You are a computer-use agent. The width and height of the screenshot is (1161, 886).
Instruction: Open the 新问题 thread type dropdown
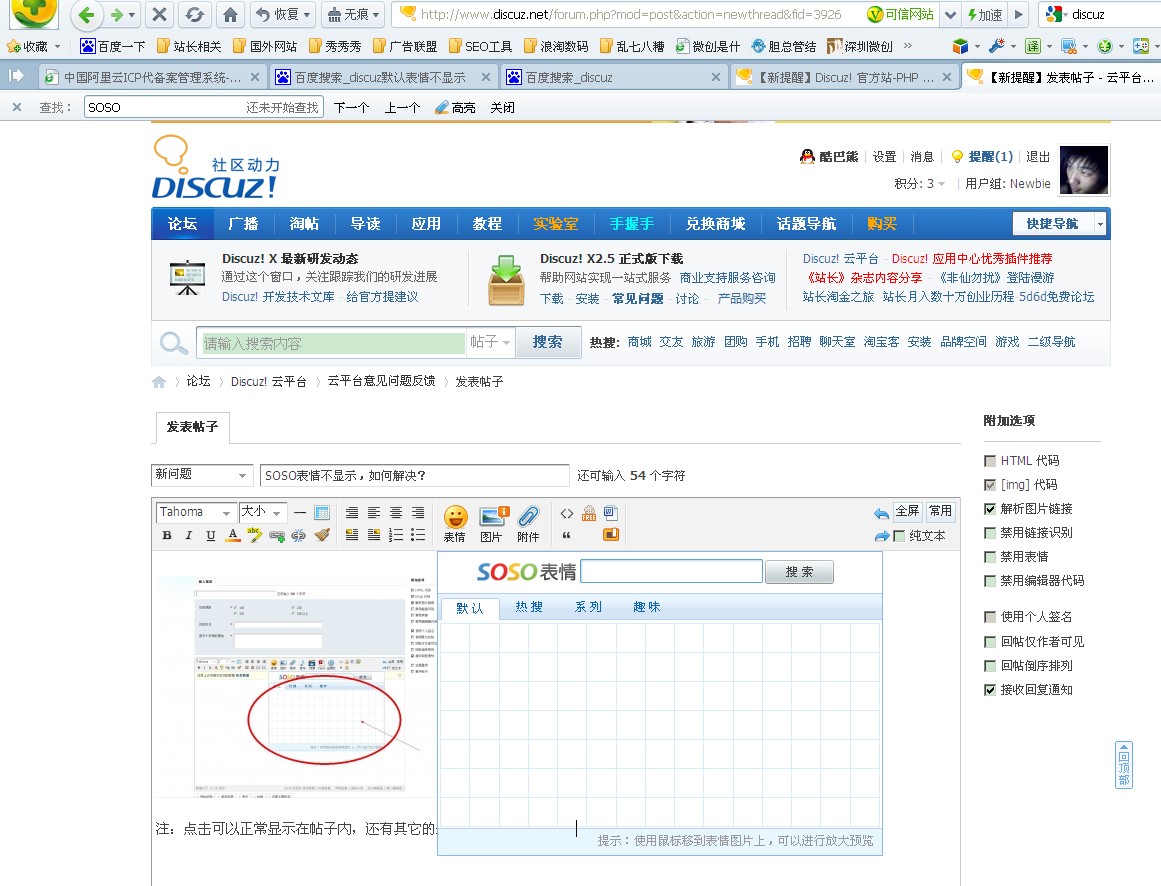pyautogui.click(x=202, y=474)
